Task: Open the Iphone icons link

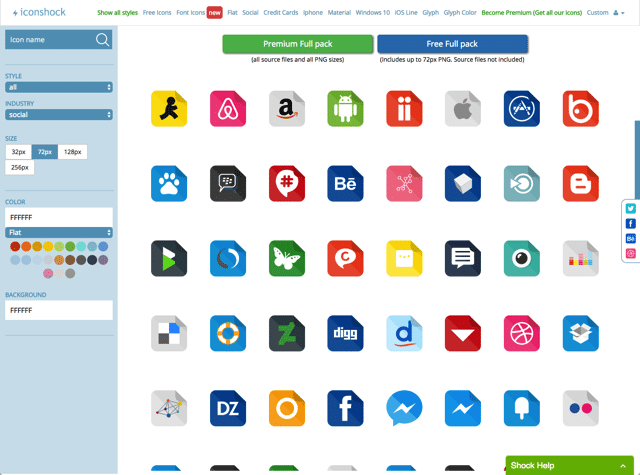Action: pyautogui.click(x=313, y=13)
